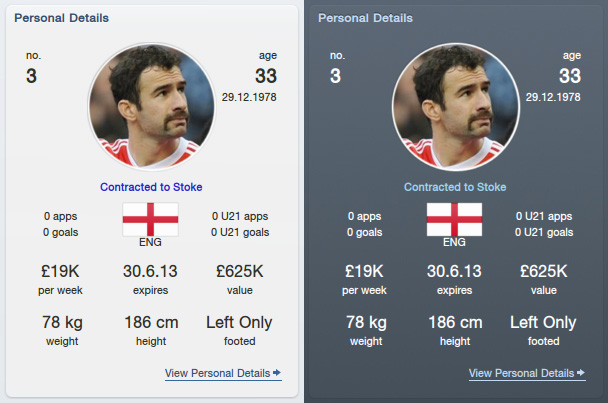Click the age 33 figure in light panel
Viewport: 608px width, 403px height.
click(x=266, y=76)
